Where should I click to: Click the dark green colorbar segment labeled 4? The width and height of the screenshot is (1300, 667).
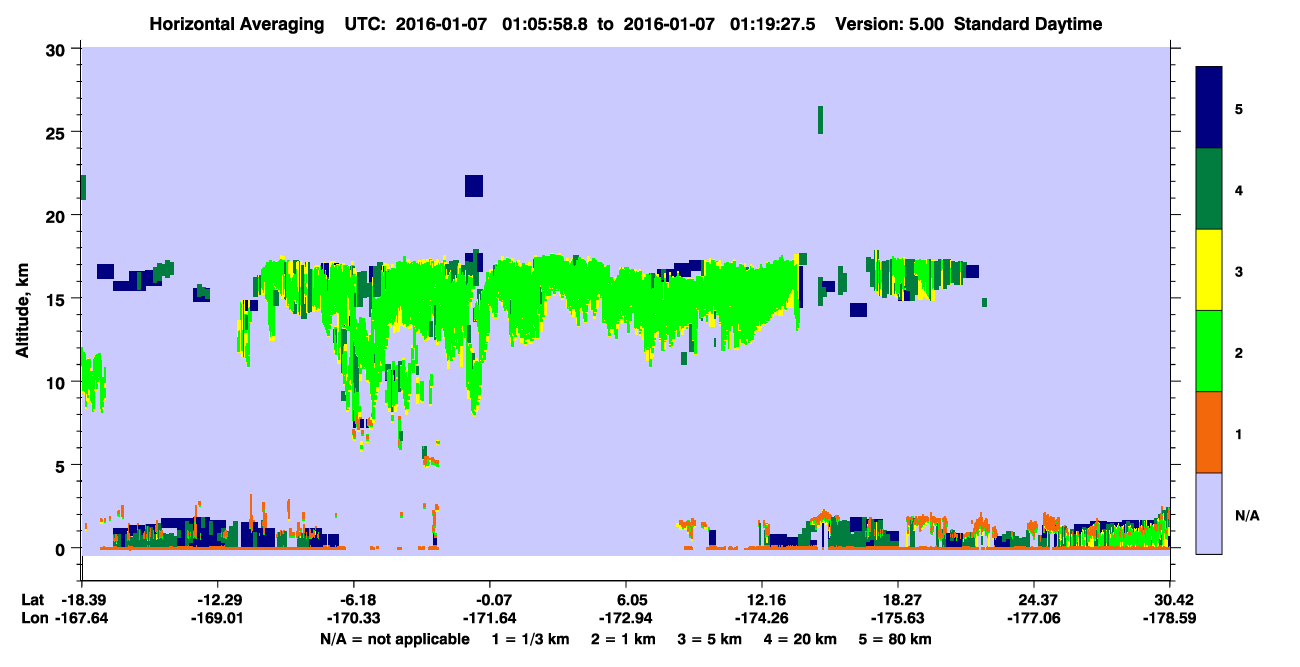coord(1209,189)
